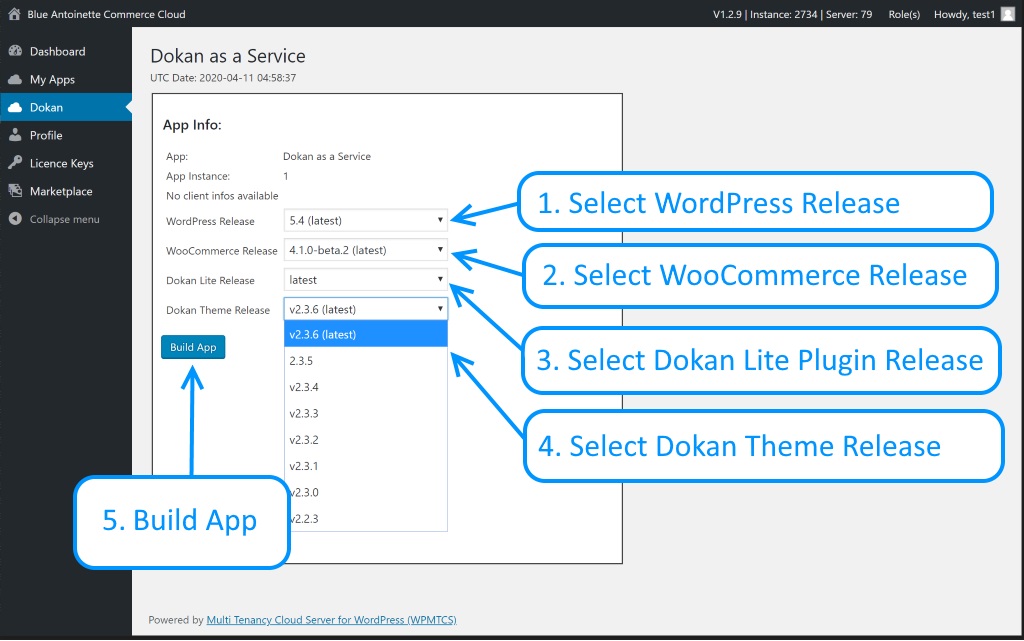Click the Licence Keys key icon
The width and height of the screenshot is (1024, 641).
[x=15, y=163]
